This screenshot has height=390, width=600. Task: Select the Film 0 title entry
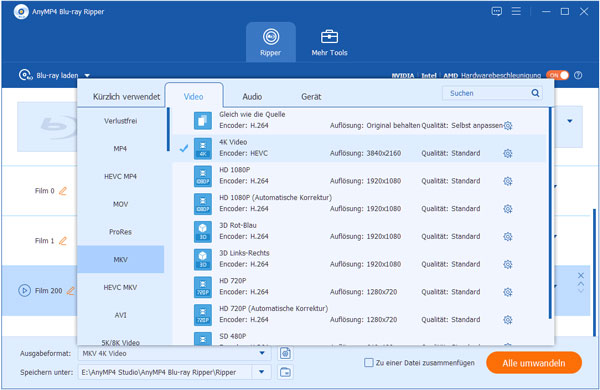click(44, 191)
